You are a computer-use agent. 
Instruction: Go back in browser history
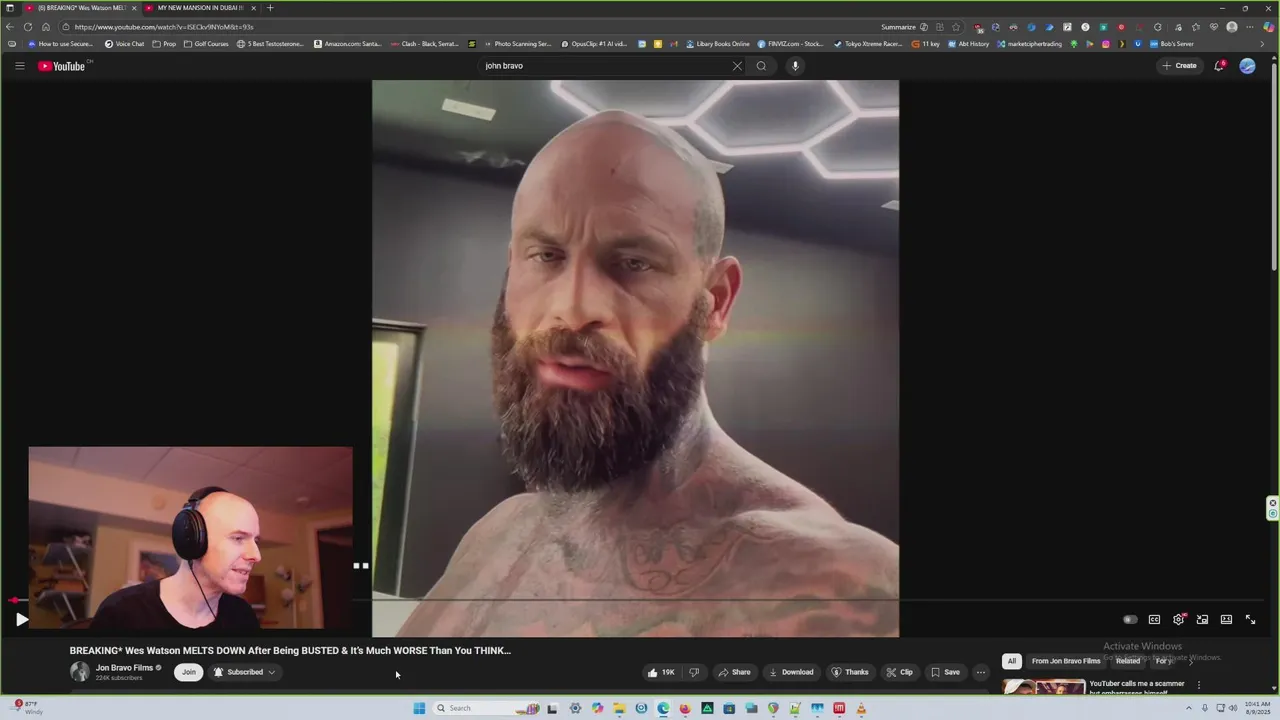(x=10, y=27)
